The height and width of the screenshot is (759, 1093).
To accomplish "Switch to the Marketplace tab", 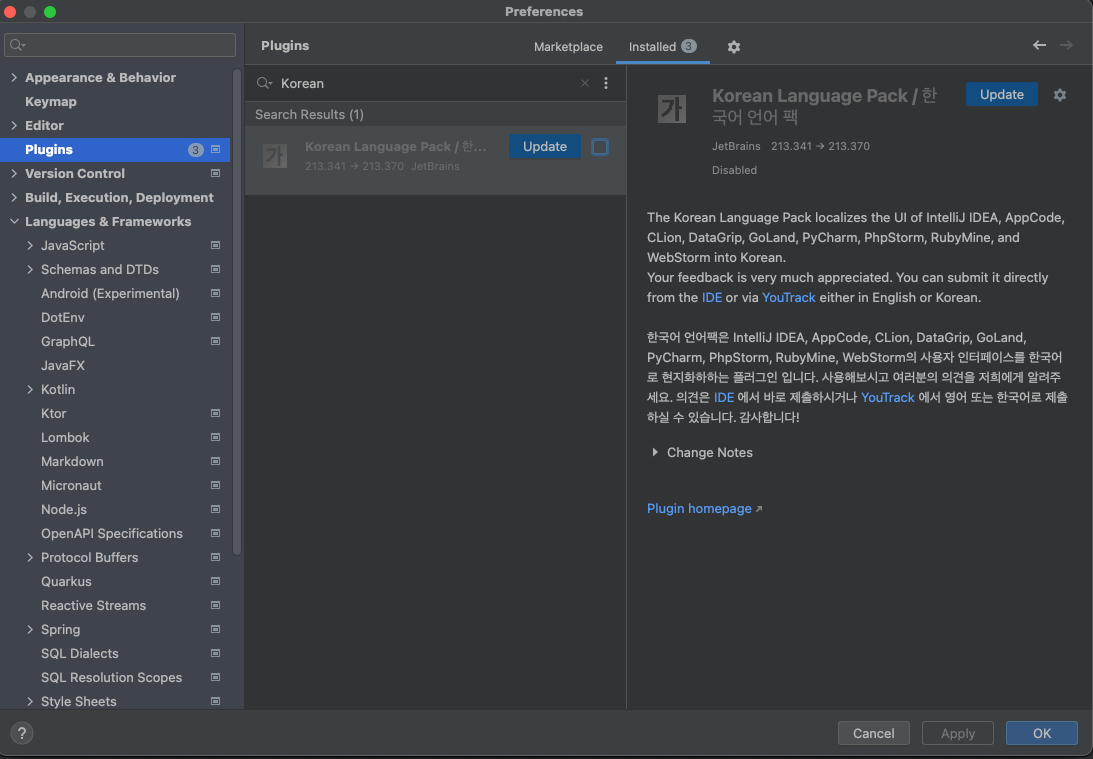I will (x=568, y=47).
